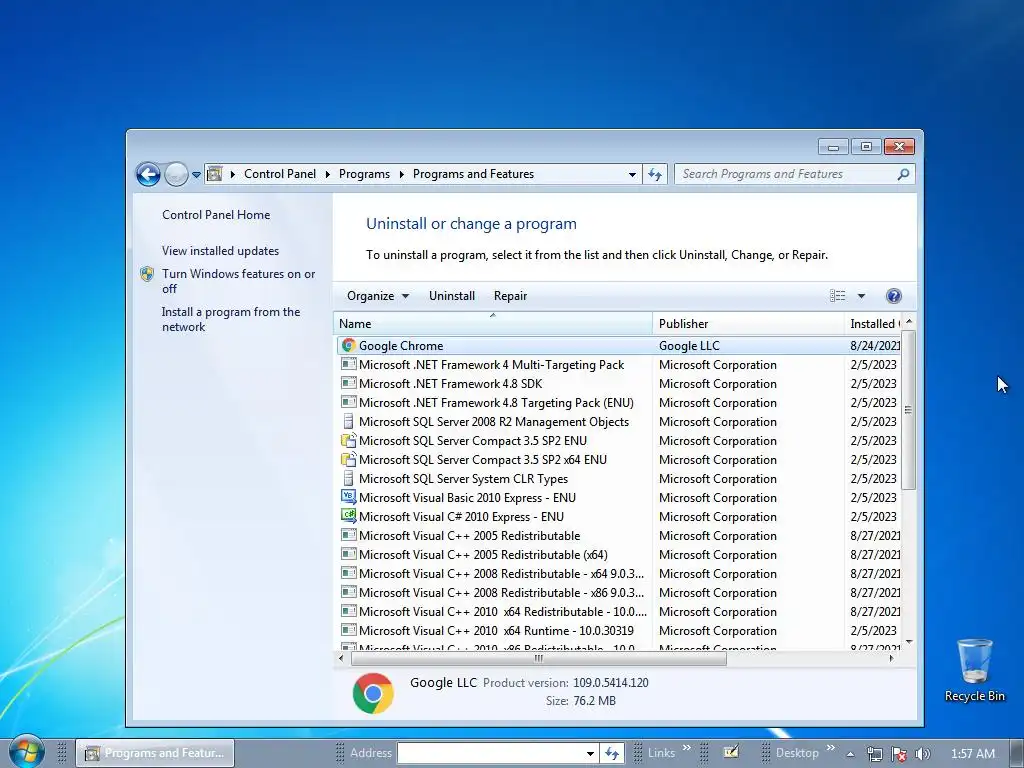Open the recent pages dropdown arrow
This screenshot has width=1024, height=768.
click(196, 174)
